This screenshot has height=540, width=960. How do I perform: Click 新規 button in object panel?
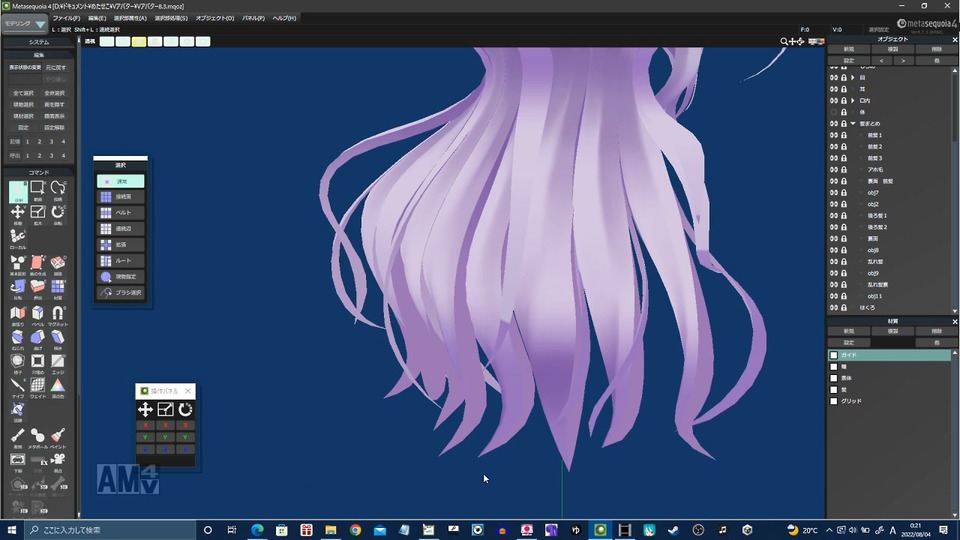click(848, 49)
